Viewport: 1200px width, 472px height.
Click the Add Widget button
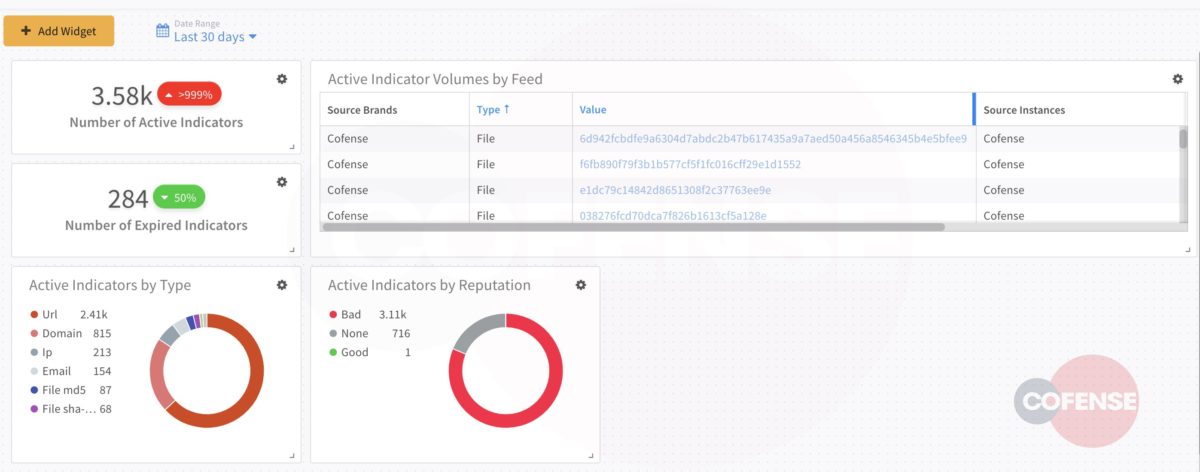coord(59,31)
